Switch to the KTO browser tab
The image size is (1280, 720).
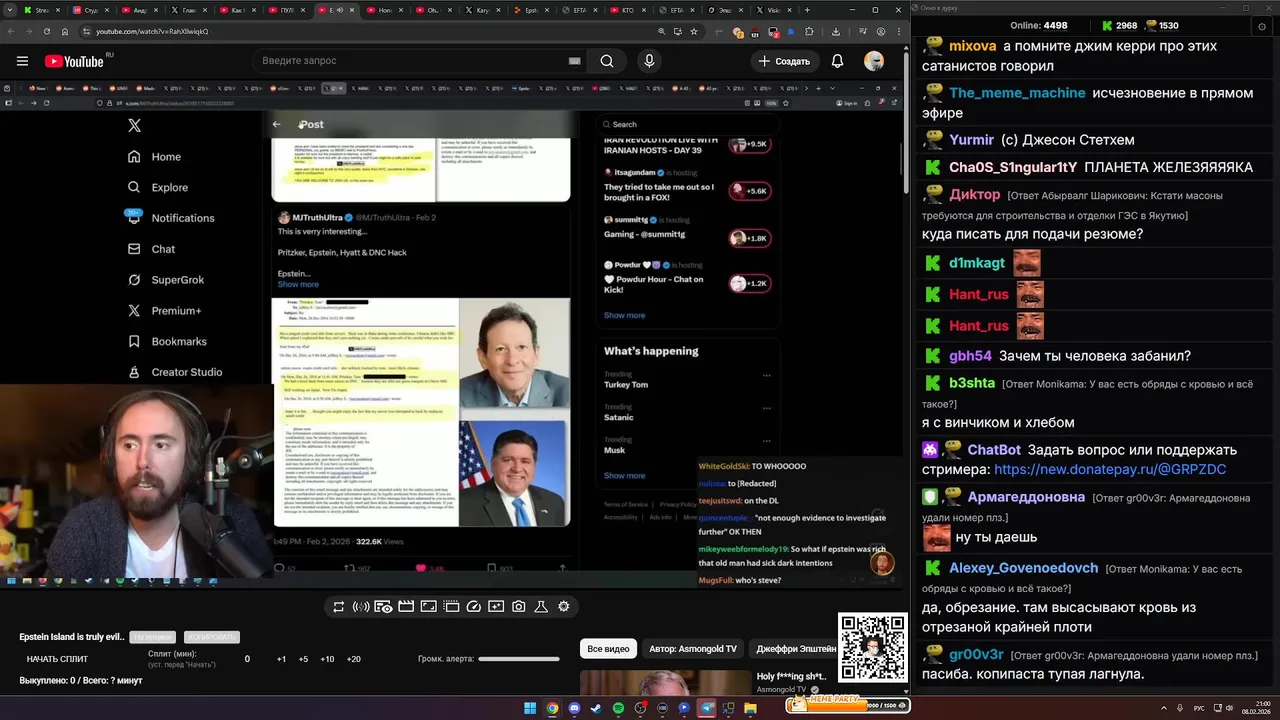(x=626, y=10)
